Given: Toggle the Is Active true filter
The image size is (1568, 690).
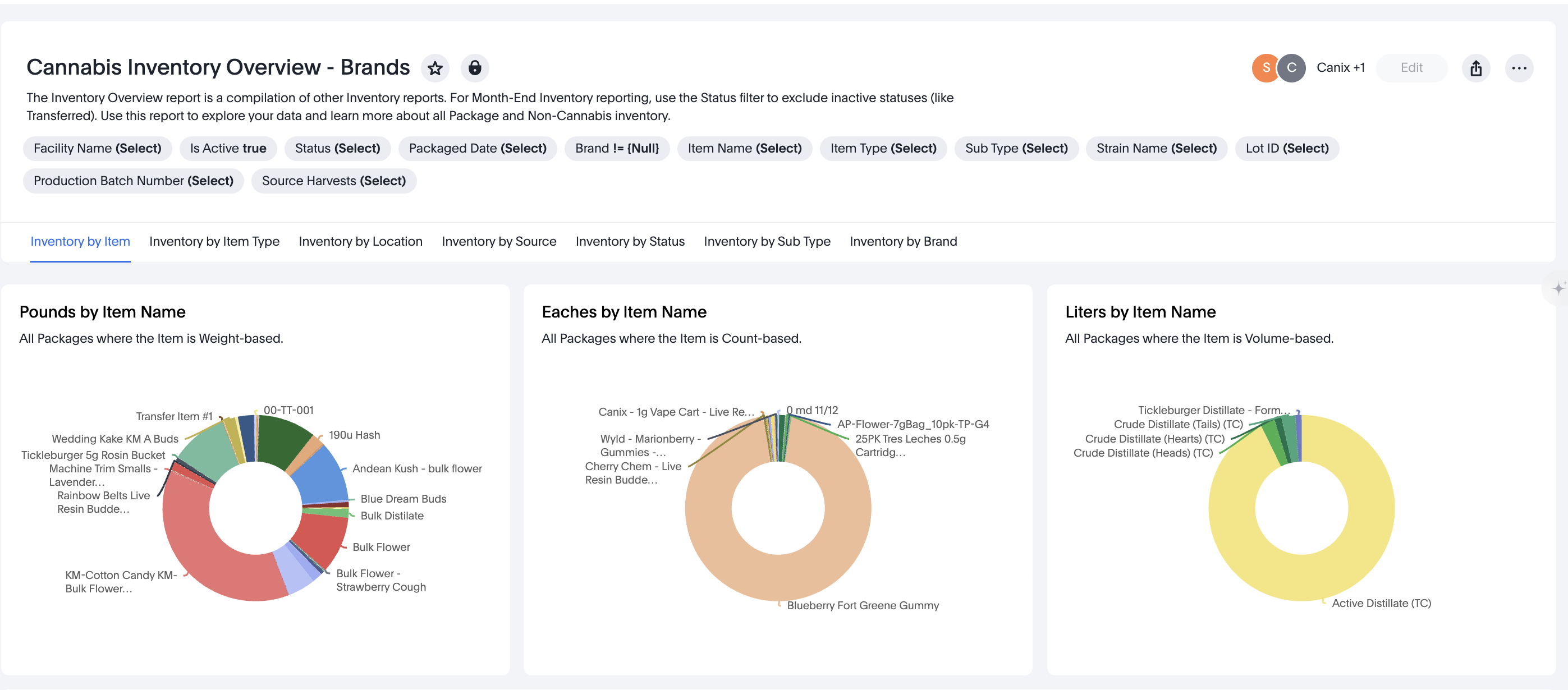Looking at the screenshot, I should click(228, 149).
